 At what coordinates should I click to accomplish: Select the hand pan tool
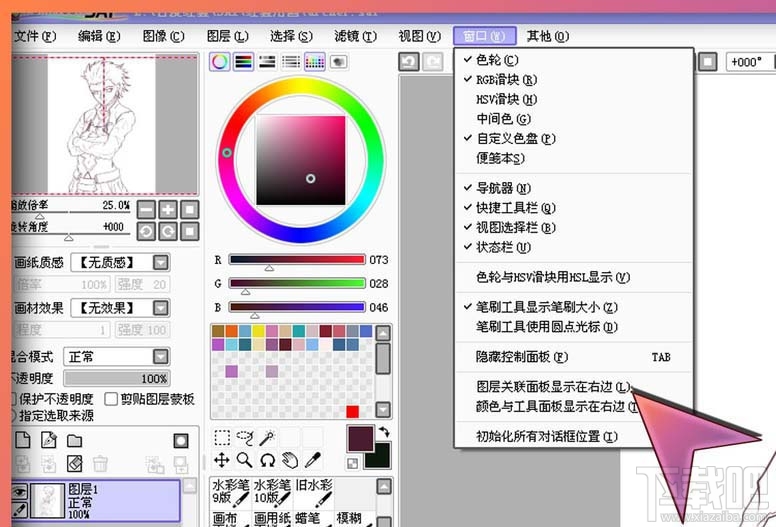coord(290,460)
